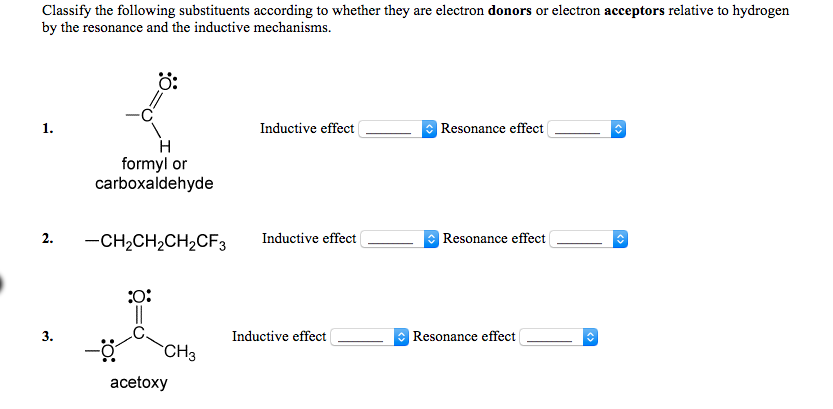Click the 'acetoxy' label text

(x=139, y=382)
